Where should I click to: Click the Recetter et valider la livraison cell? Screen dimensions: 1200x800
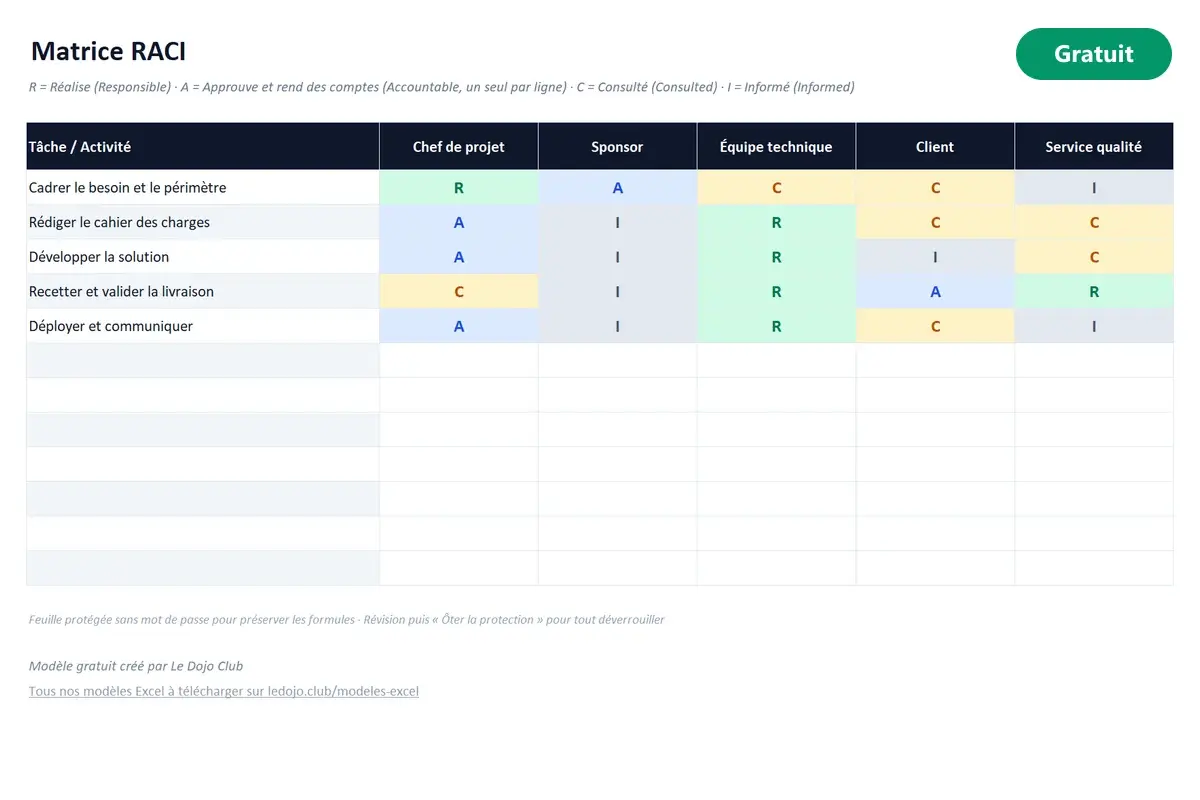pyautogui.click(x=203, y=292)
